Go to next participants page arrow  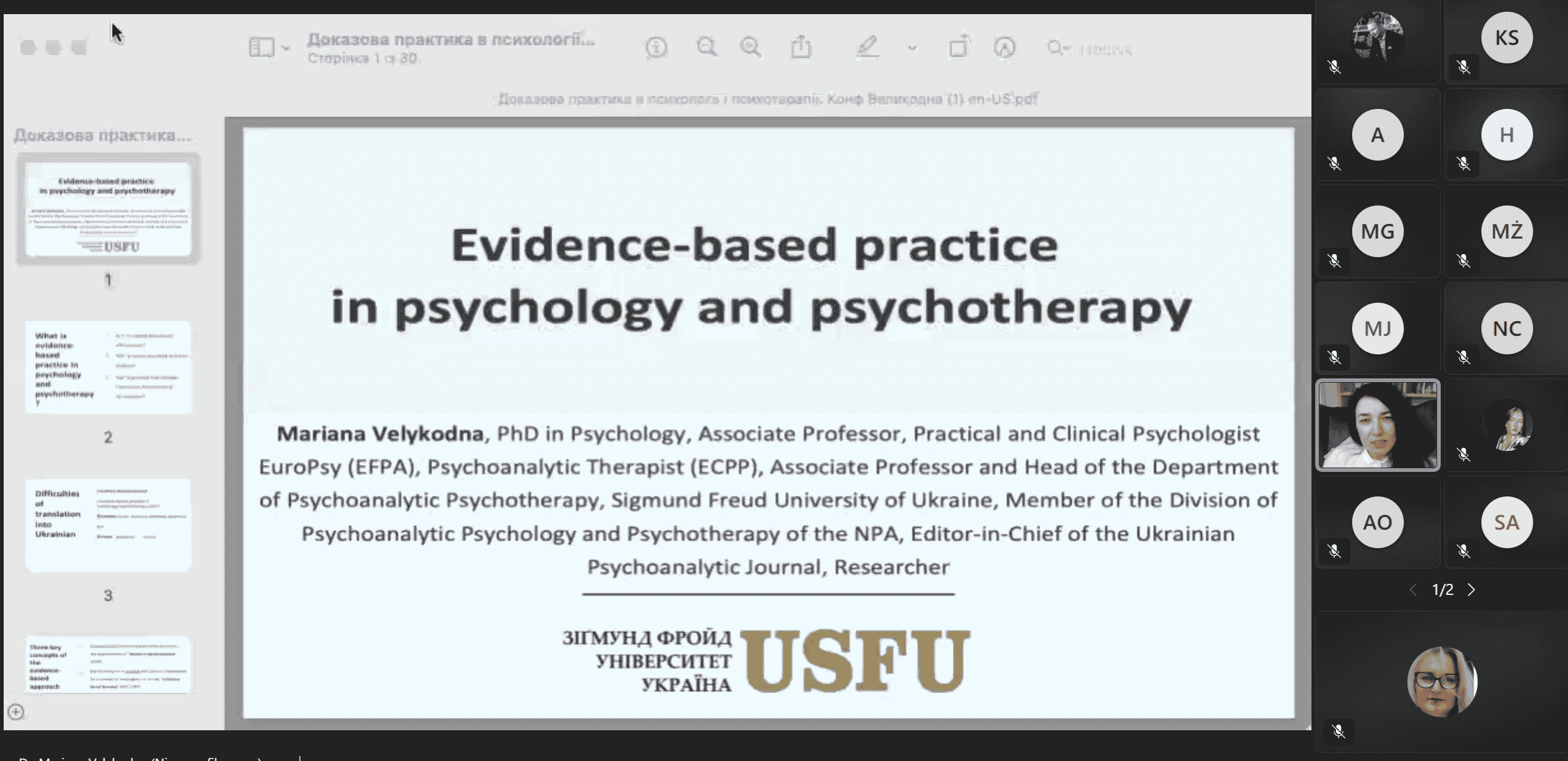(x=1471, y=590)
